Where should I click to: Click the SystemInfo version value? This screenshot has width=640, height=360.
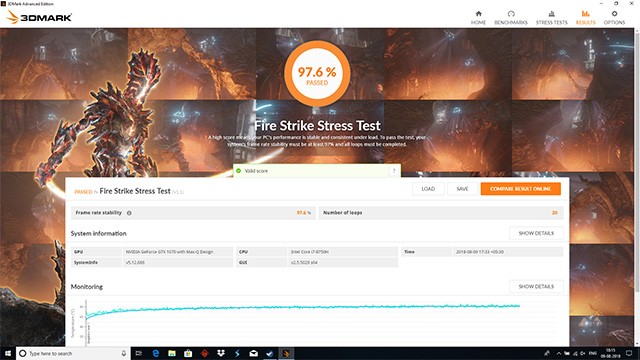coord(178,262)
